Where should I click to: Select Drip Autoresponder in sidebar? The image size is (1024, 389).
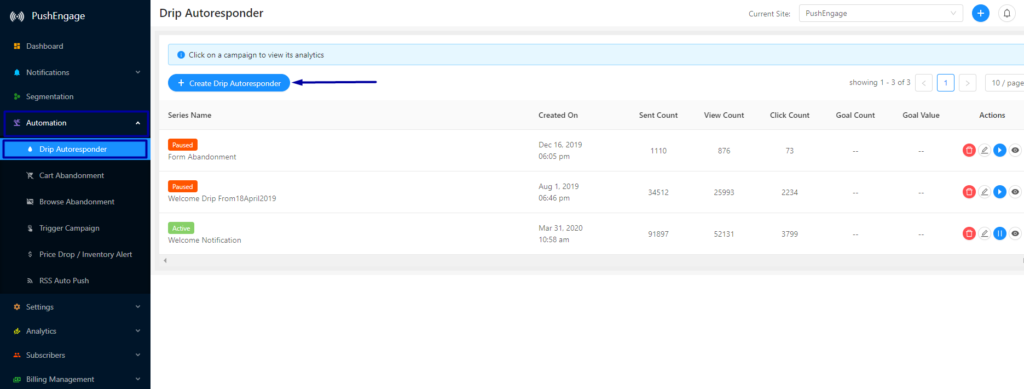(x=75, y=149)
